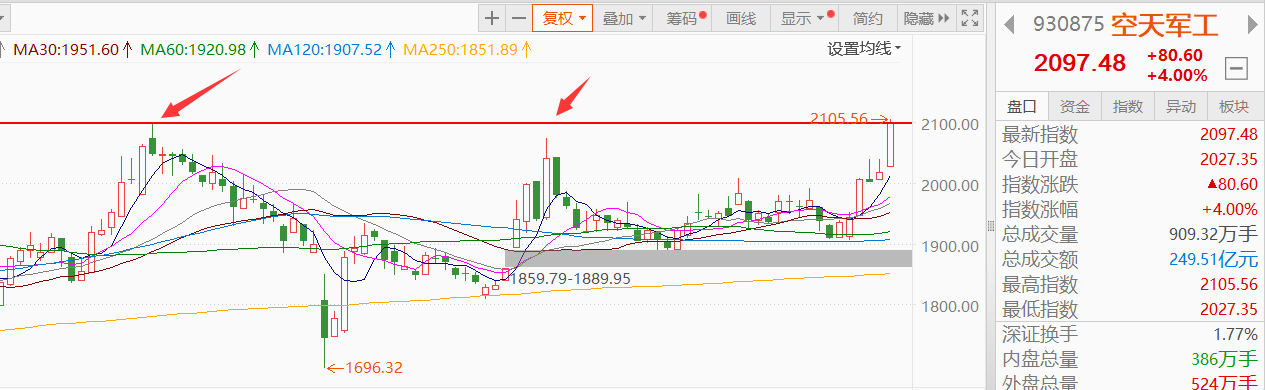
Task: Toggle the 简约 simplified mode
Action: coord(867,18)
